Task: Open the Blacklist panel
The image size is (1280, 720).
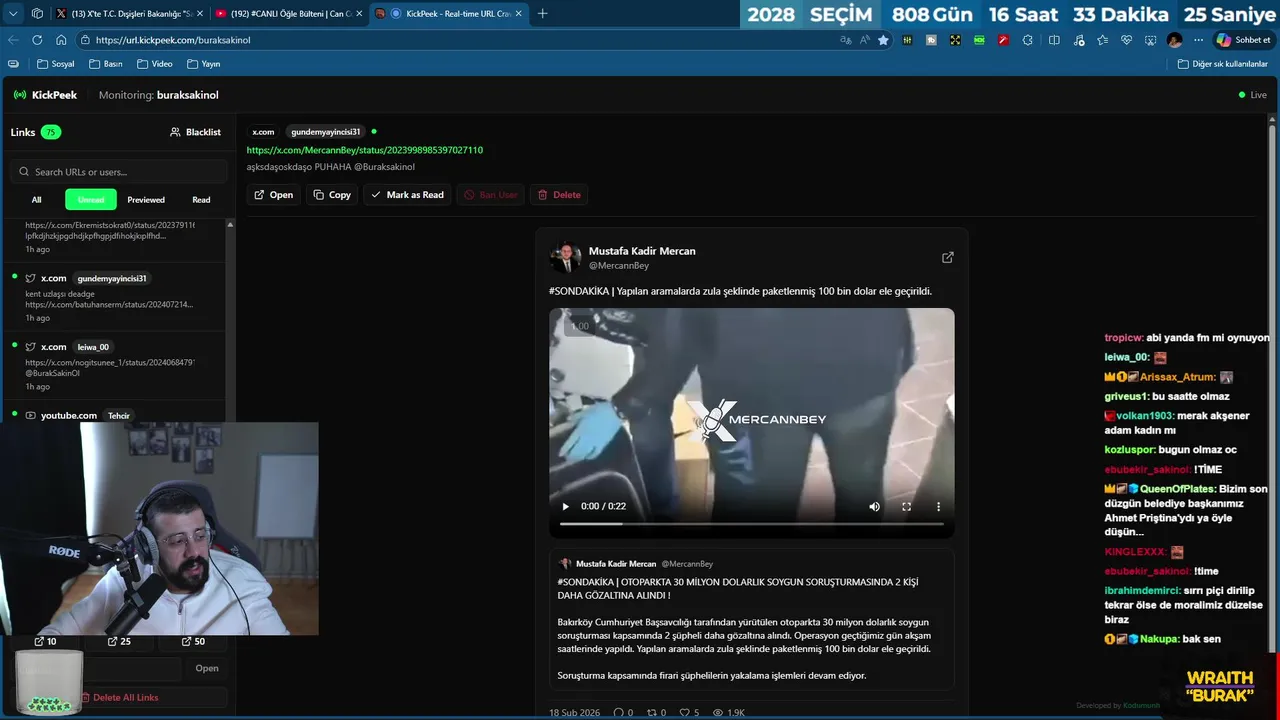Action: click(x=195, y=132)
